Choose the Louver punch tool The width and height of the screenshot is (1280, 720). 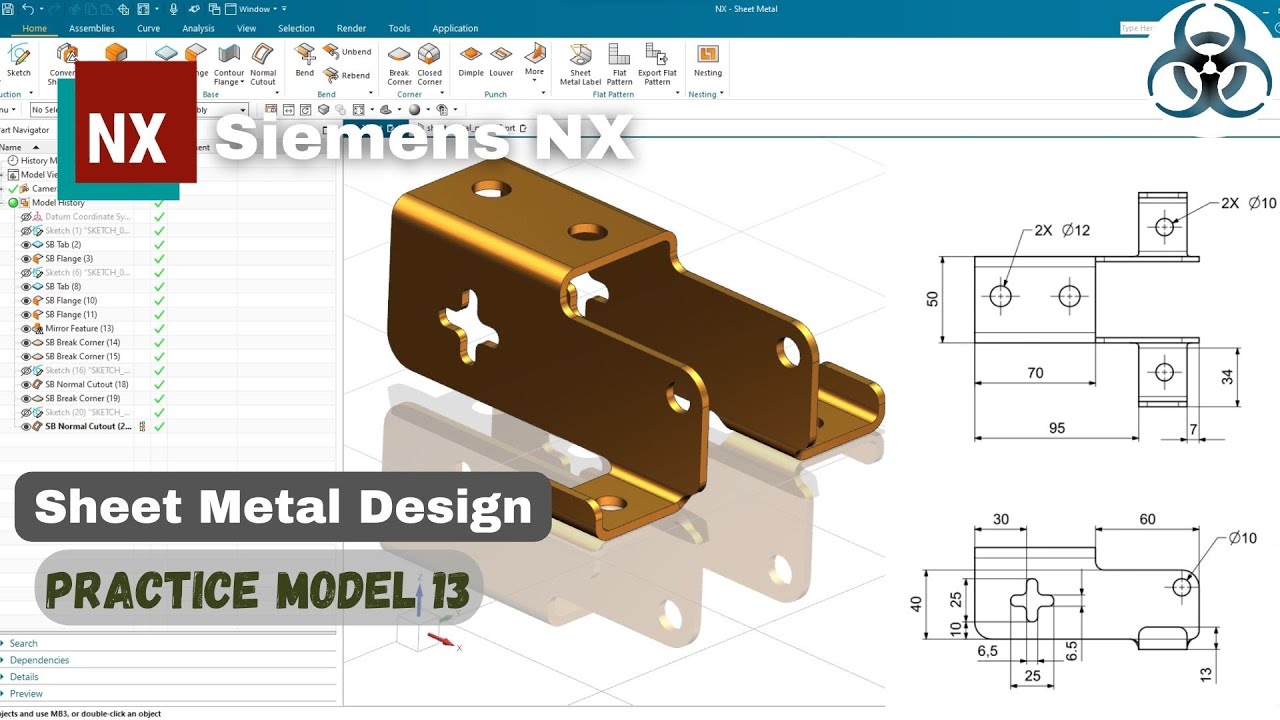tap(502, 60)
